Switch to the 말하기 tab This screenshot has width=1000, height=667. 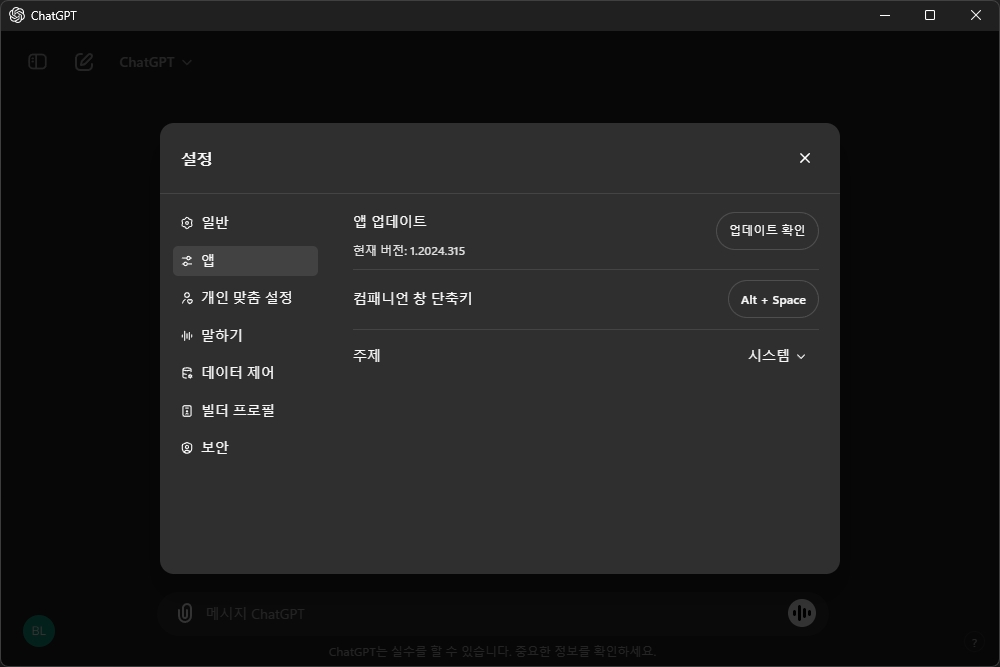[x=246, y=335]
